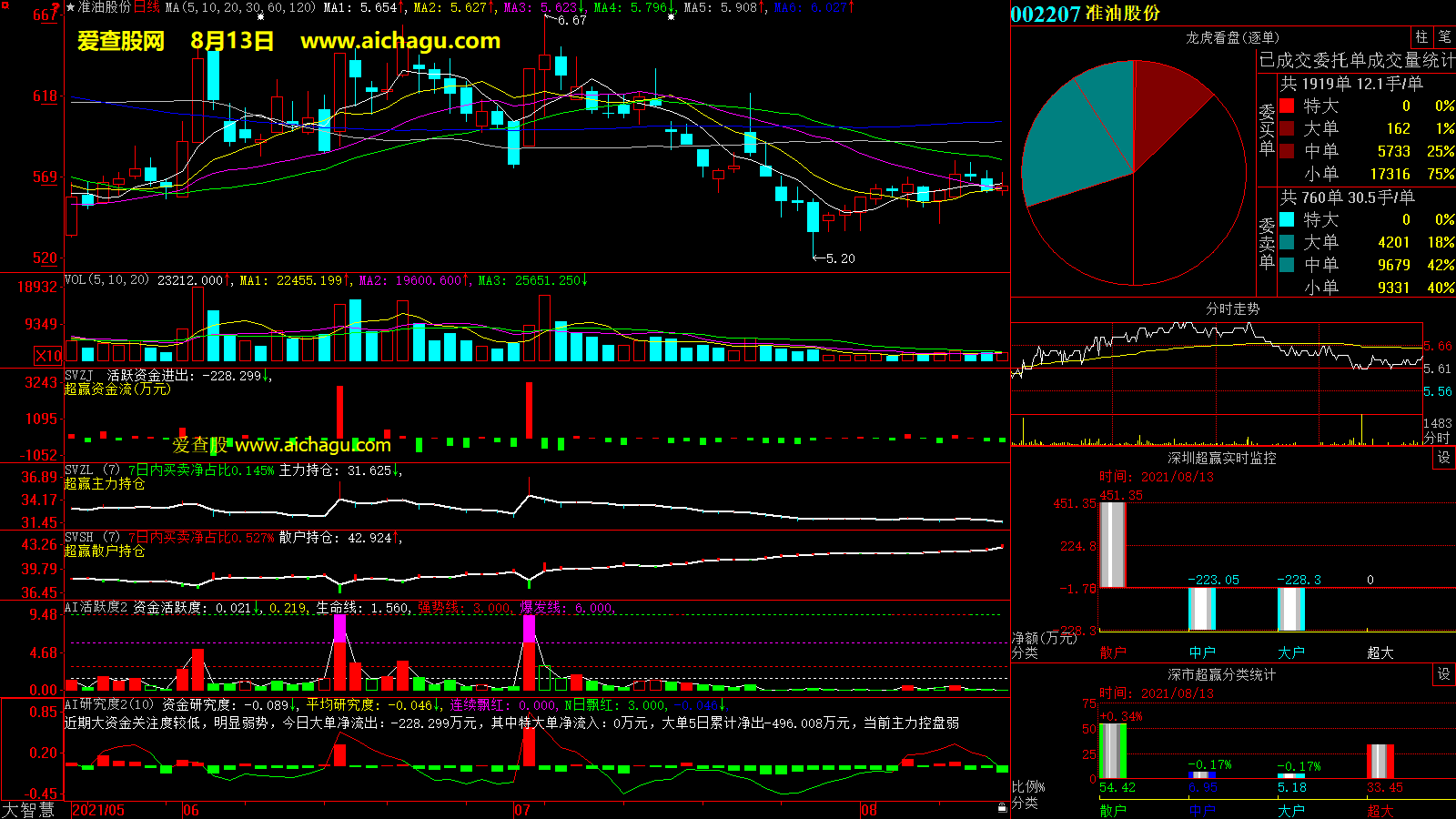
Task: Select the 分时走势 panel title
Action: [x=1232, y=309]
